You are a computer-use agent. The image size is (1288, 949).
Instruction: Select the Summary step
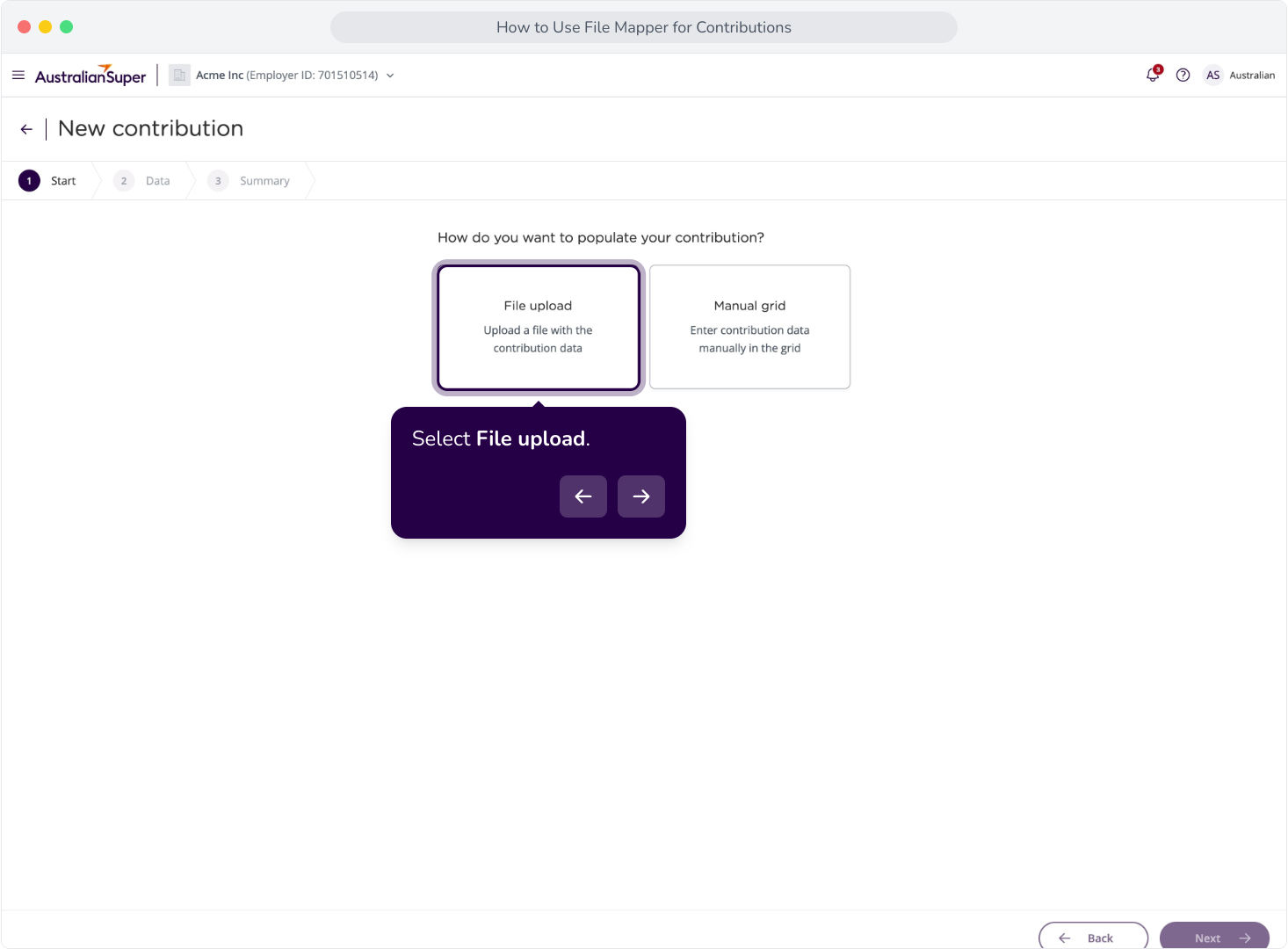click(x=250, y=181)
